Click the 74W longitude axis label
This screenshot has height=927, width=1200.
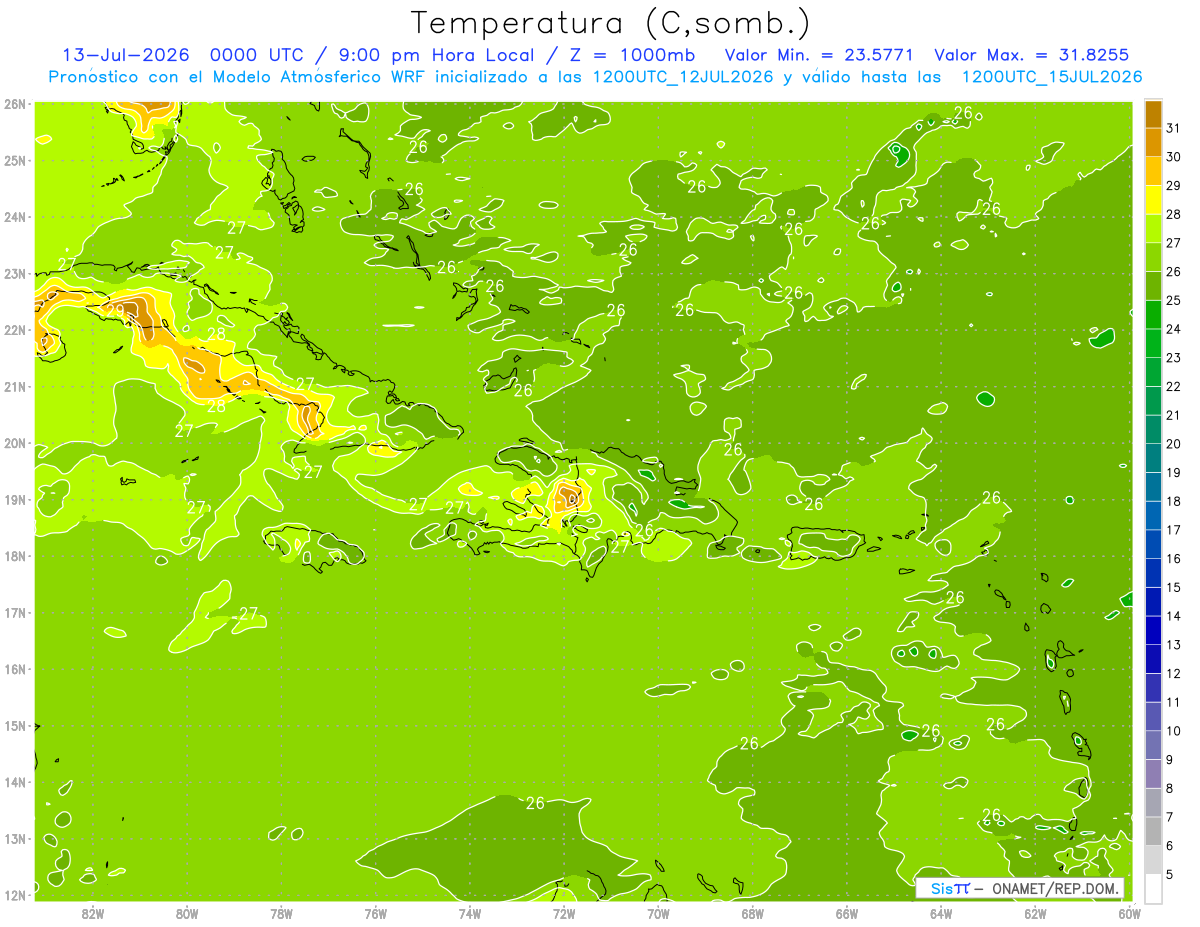point(470,913)
